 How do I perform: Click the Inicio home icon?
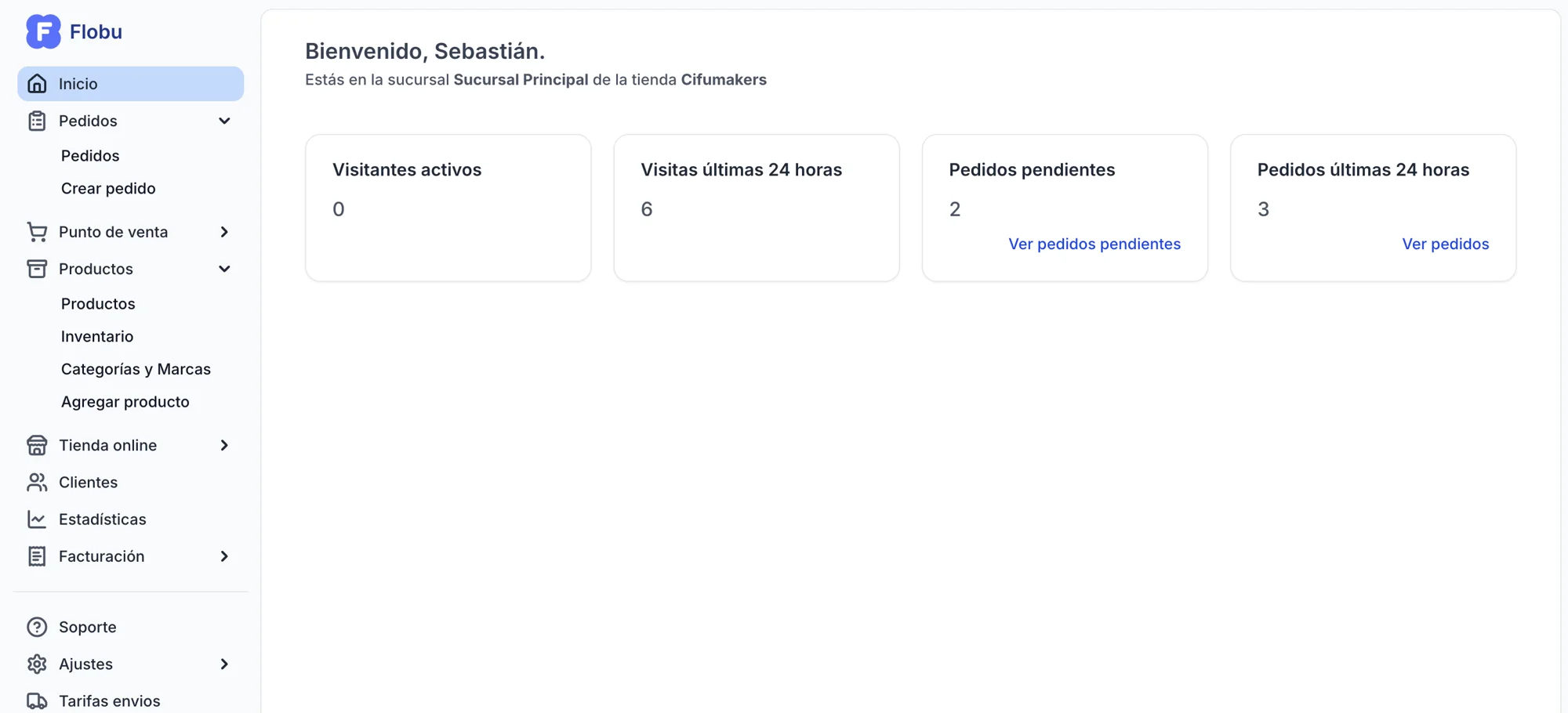pos(37,84)
